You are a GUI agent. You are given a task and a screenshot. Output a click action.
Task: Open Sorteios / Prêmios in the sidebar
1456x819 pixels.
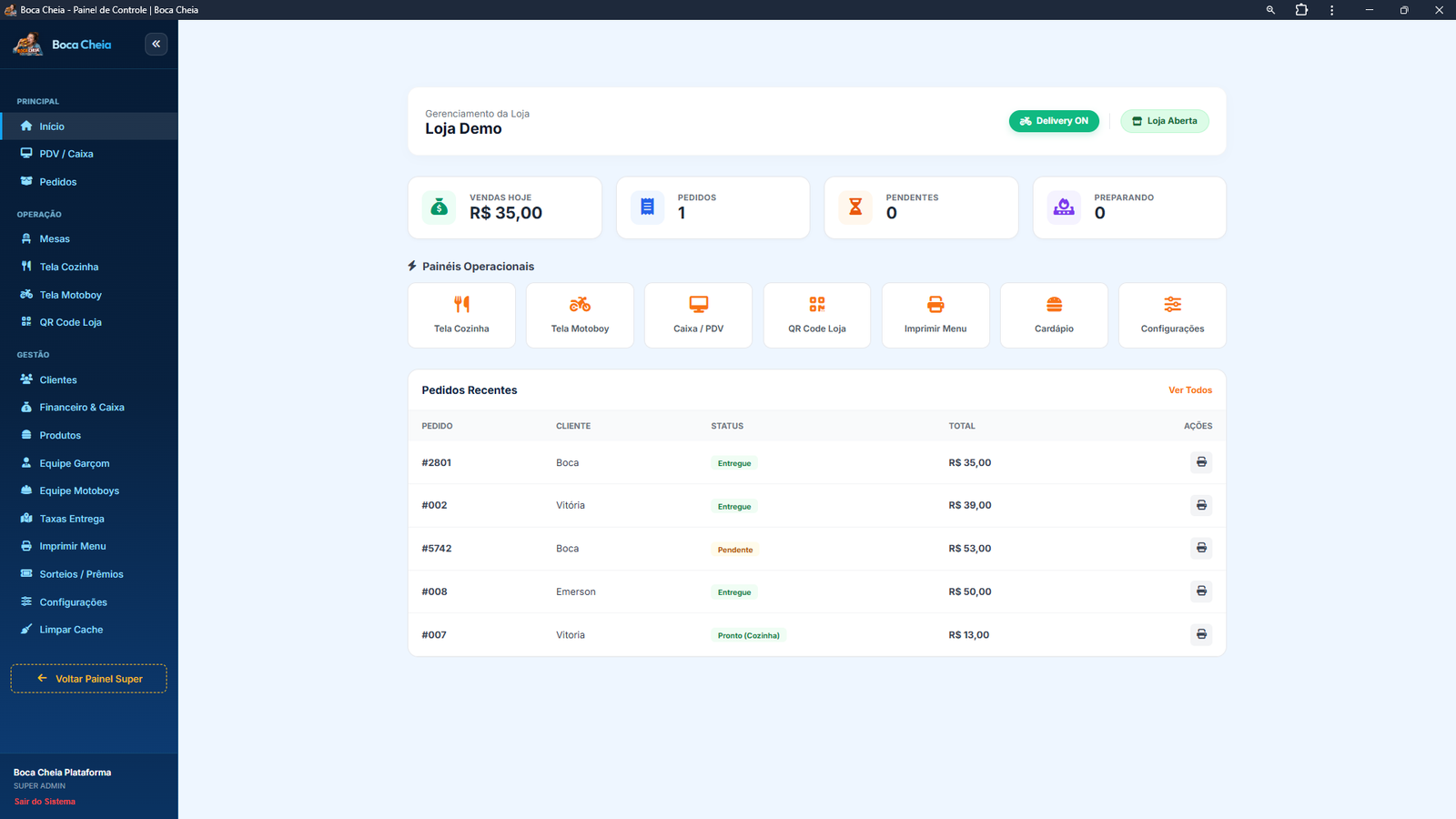pyautogui.click(x=88, y=574)
